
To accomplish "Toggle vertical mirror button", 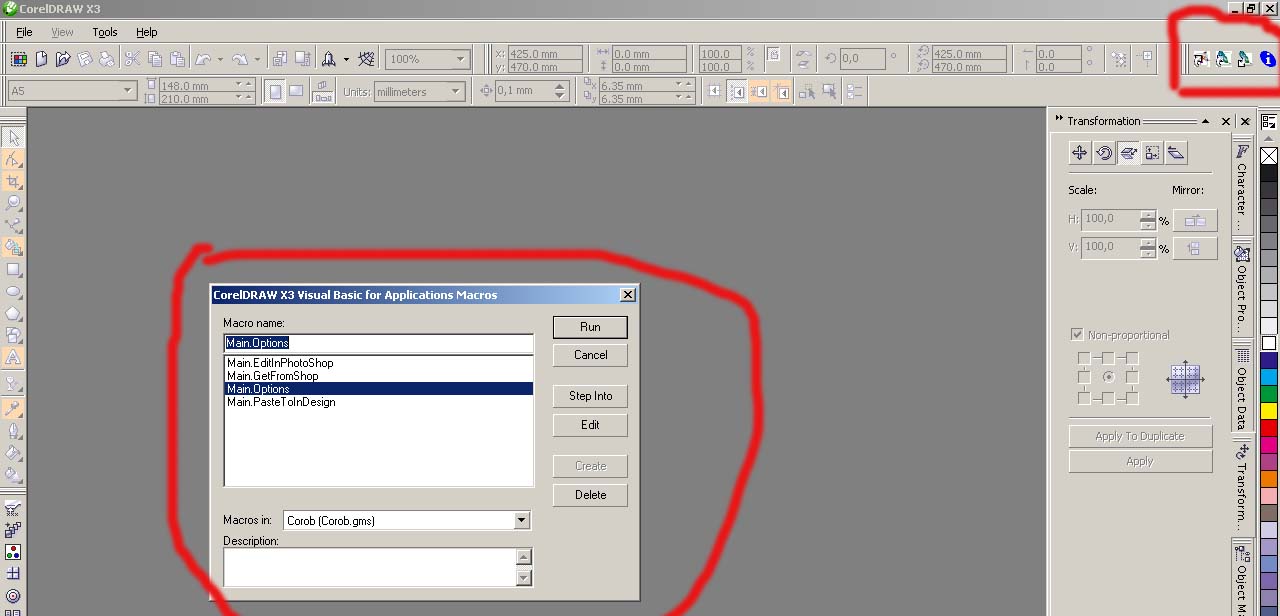I will coord(1195,247).
